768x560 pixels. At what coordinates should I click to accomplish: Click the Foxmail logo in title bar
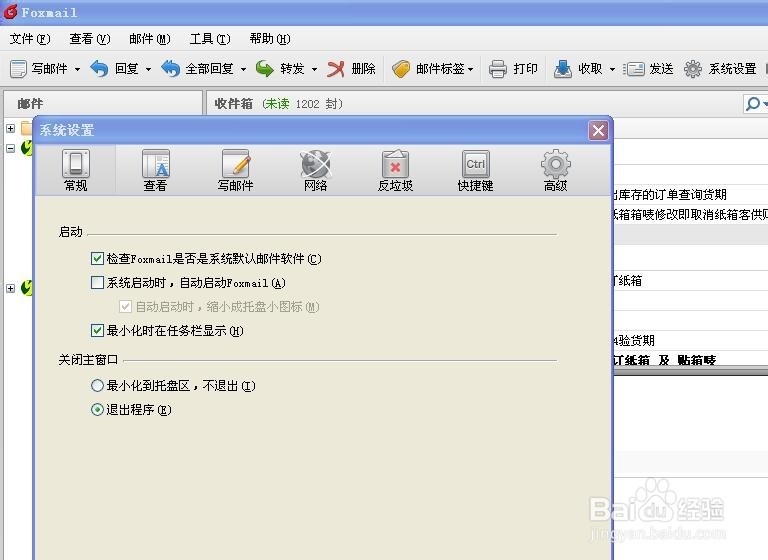click(x=10, y=12)
